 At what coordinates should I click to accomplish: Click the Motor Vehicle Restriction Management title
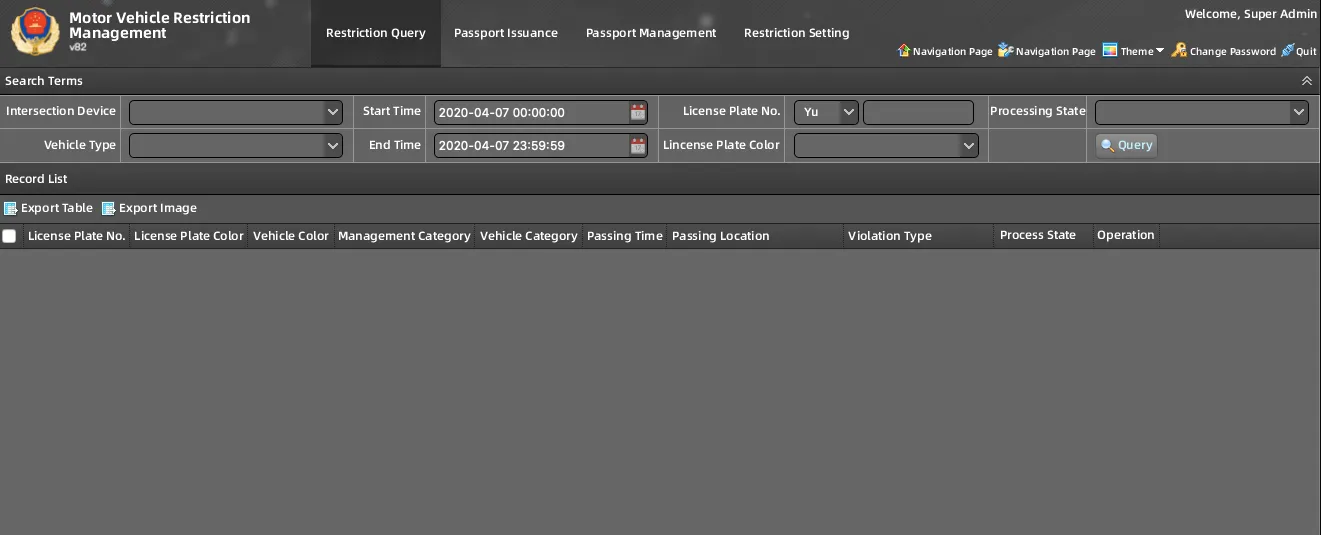pos(160,26)
